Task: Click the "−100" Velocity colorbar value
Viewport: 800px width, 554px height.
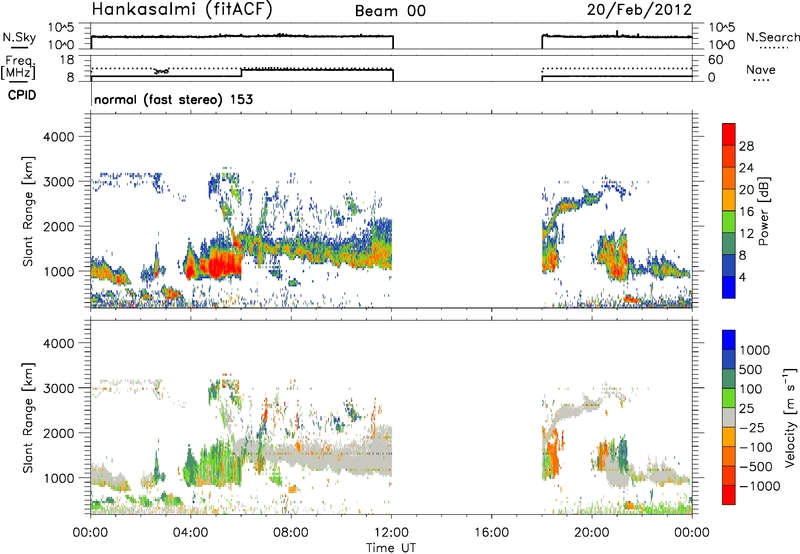Action: tap(756, 447)
